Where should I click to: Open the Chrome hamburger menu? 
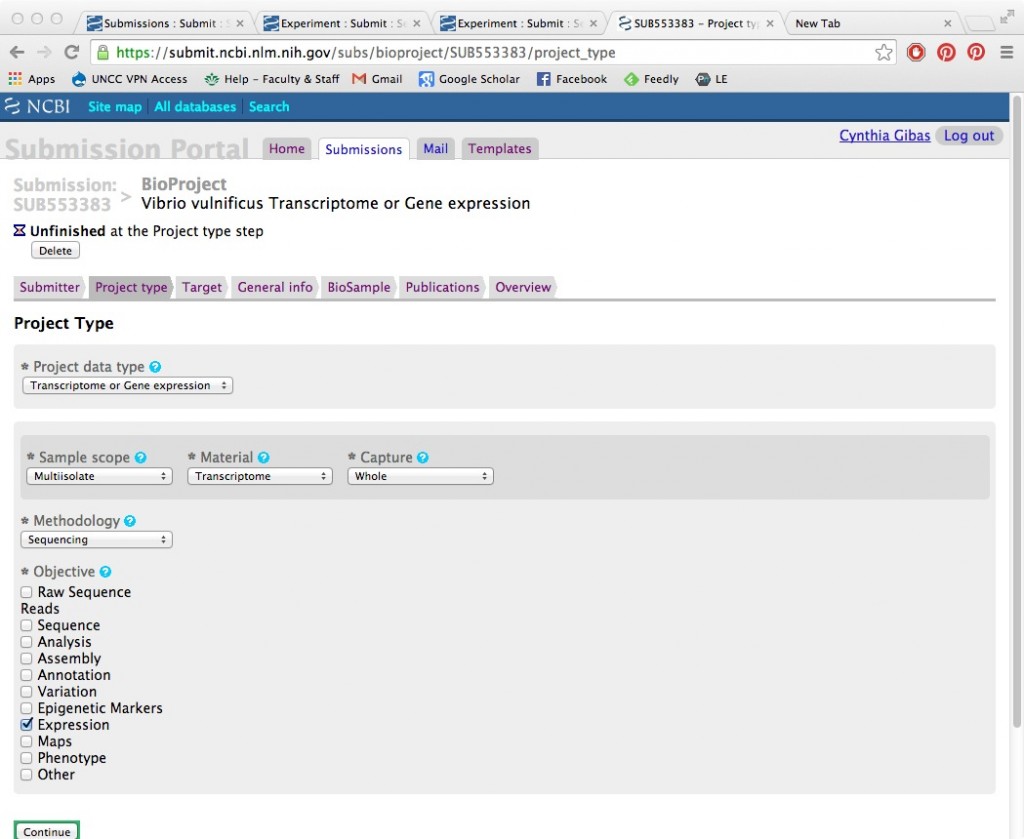tap(1005, 52)
